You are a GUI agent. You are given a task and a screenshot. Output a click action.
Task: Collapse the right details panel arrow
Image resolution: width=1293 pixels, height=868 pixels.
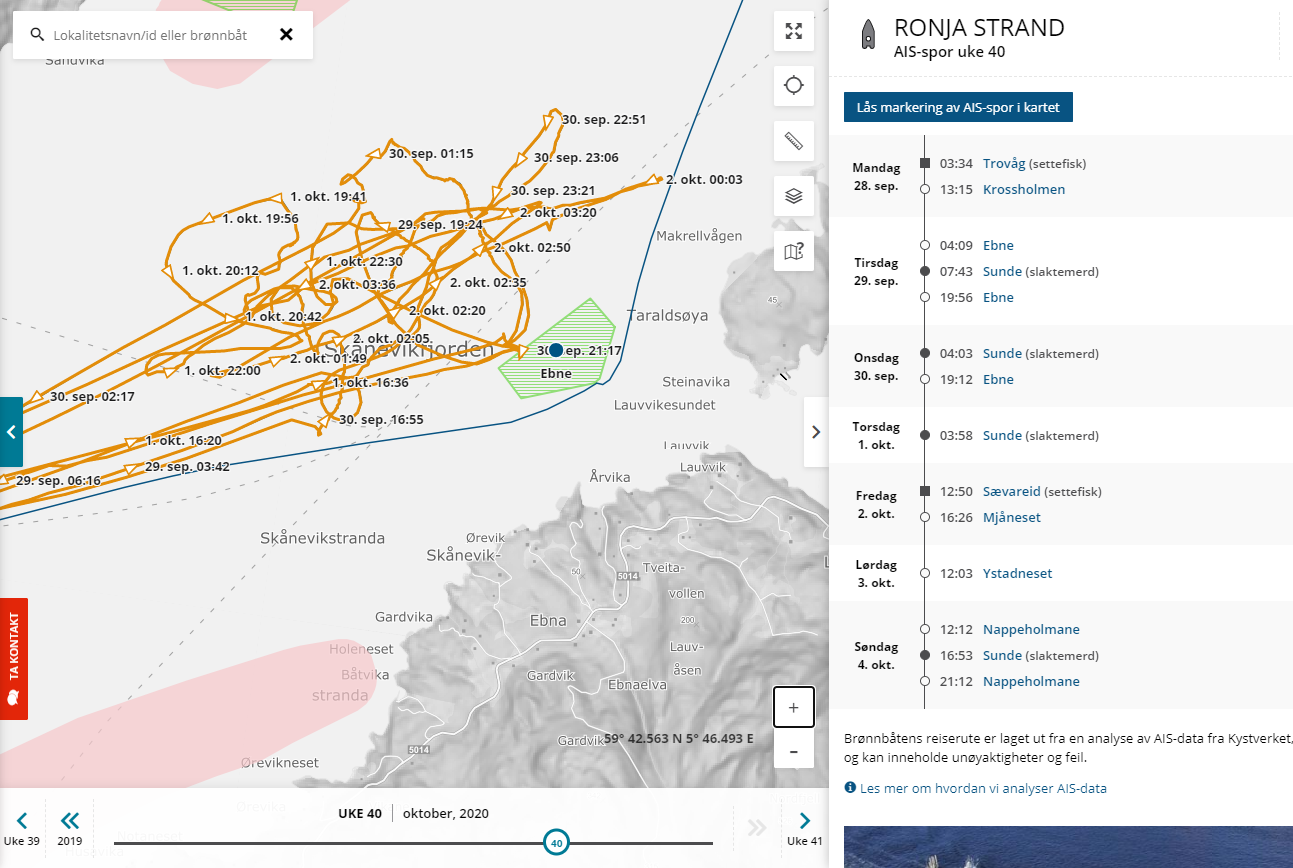point(816,432)
